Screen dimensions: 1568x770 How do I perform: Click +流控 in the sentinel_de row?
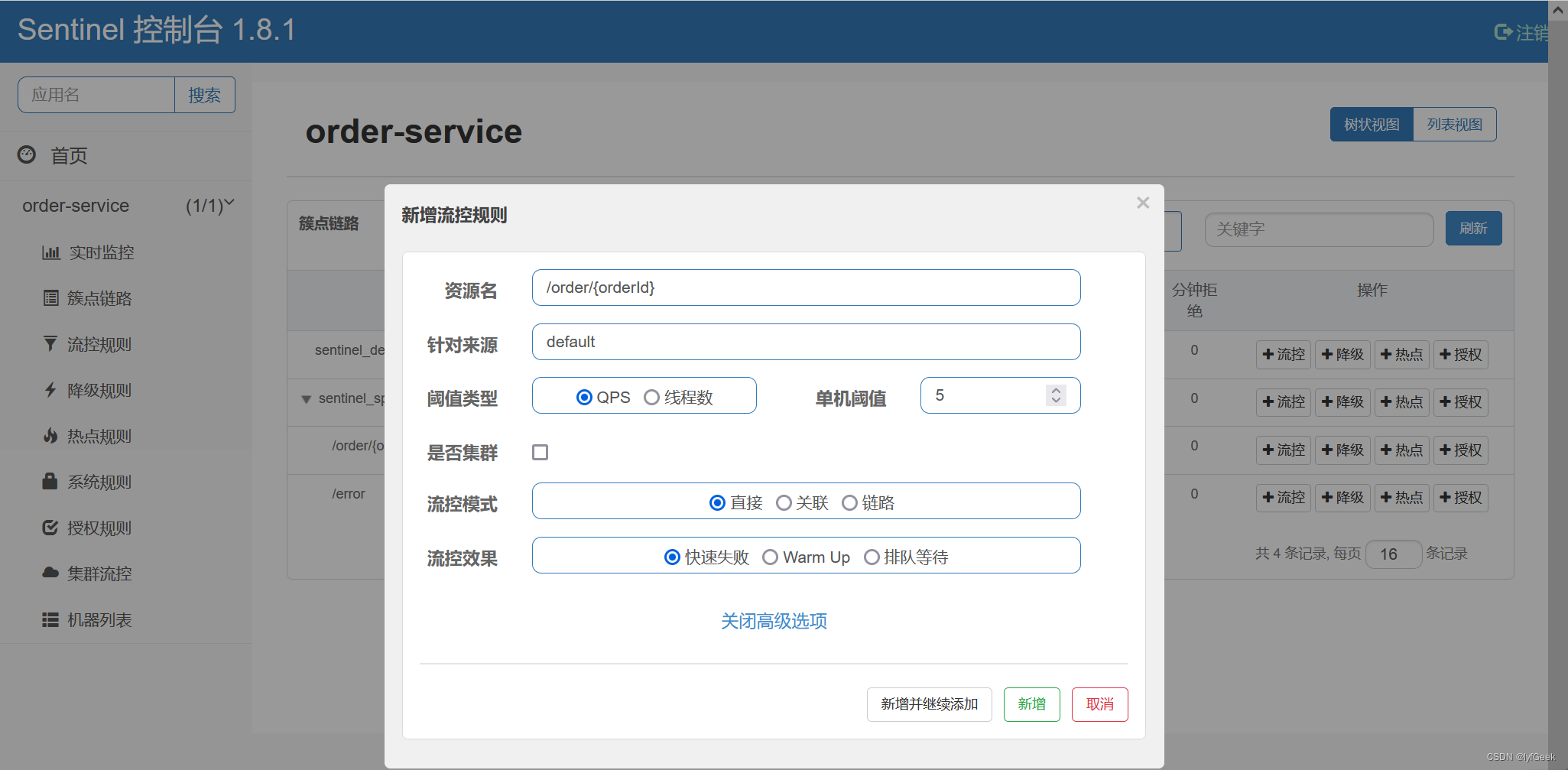1284,354
